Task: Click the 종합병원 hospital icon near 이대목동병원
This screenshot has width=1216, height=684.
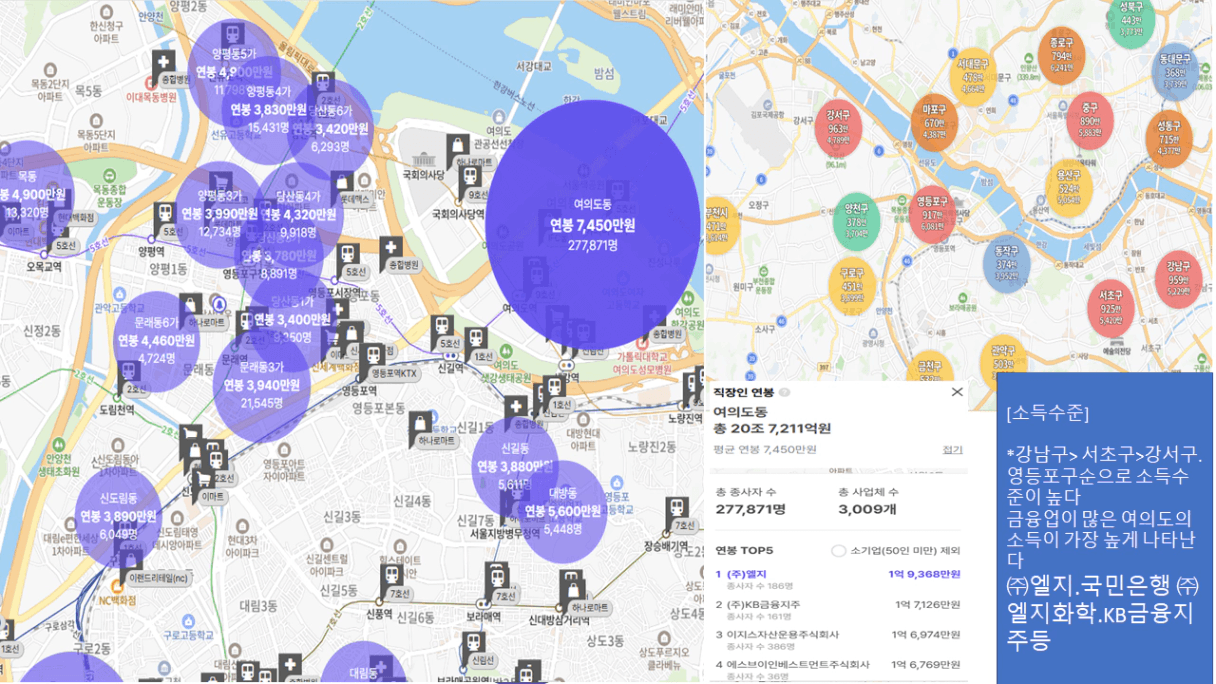Action: 165,62
